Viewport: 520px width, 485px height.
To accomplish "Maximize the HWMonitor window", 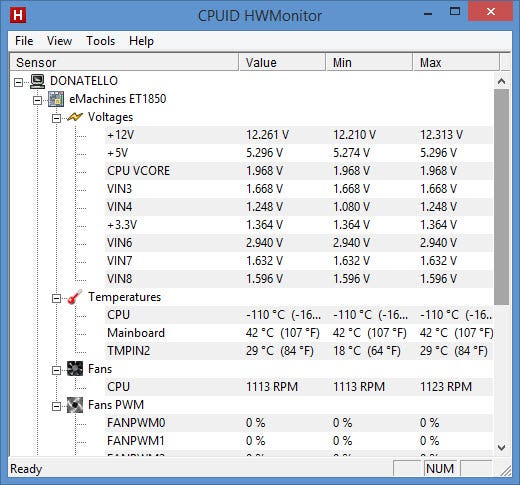I will coord(455,12).
